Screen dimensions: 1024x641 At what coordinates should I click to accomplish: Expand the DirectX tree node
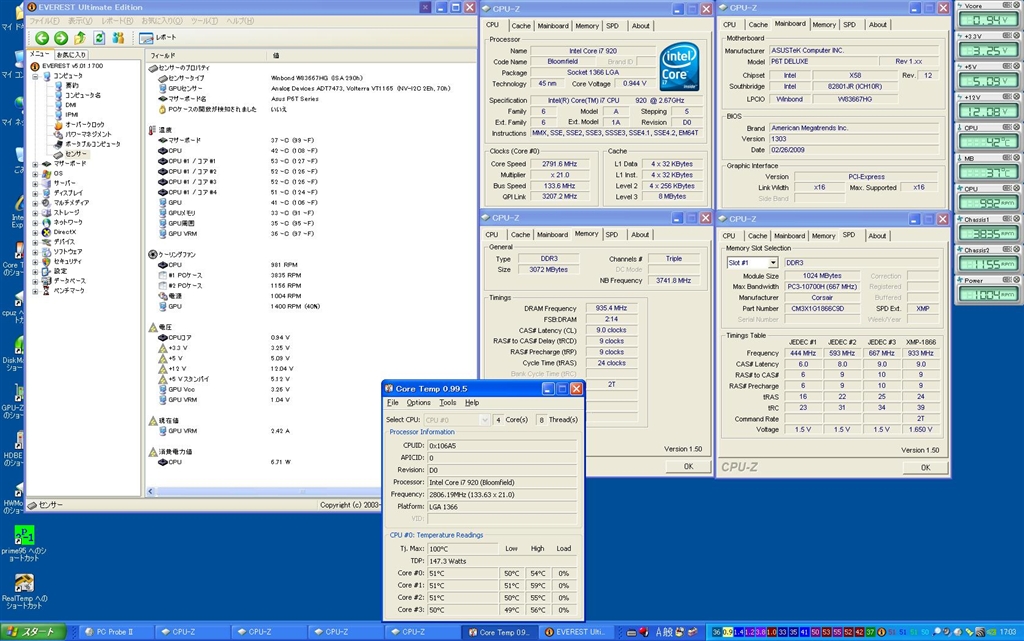tap(35, 231)
